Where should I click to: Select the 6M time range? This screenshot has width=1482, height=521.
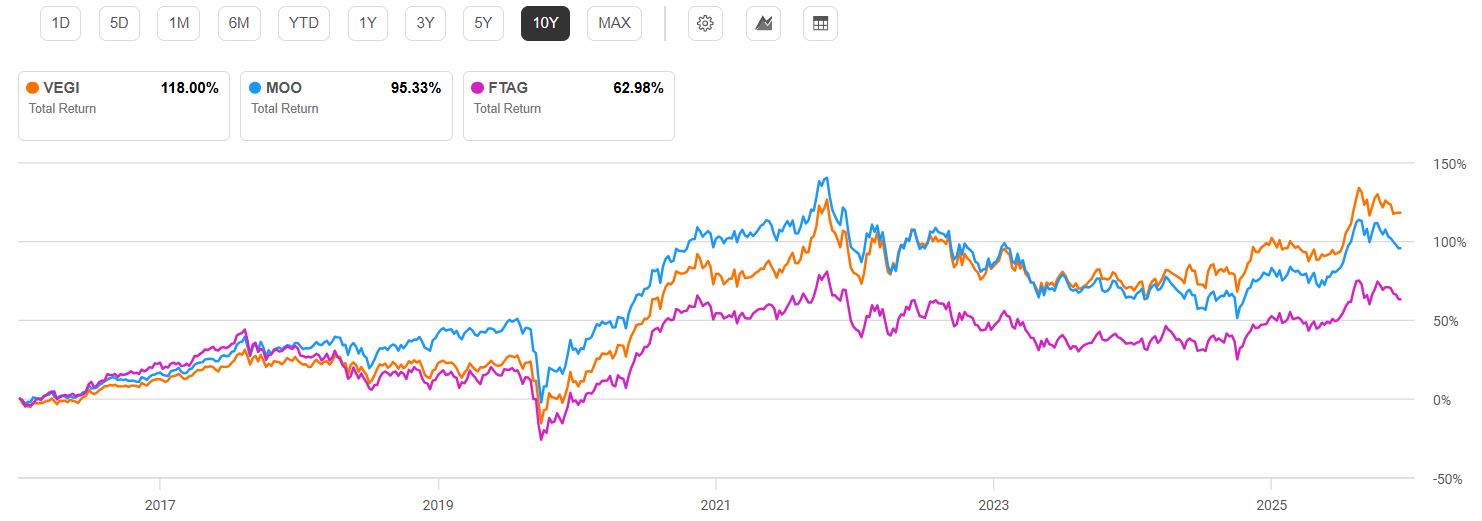click(239, 23)
